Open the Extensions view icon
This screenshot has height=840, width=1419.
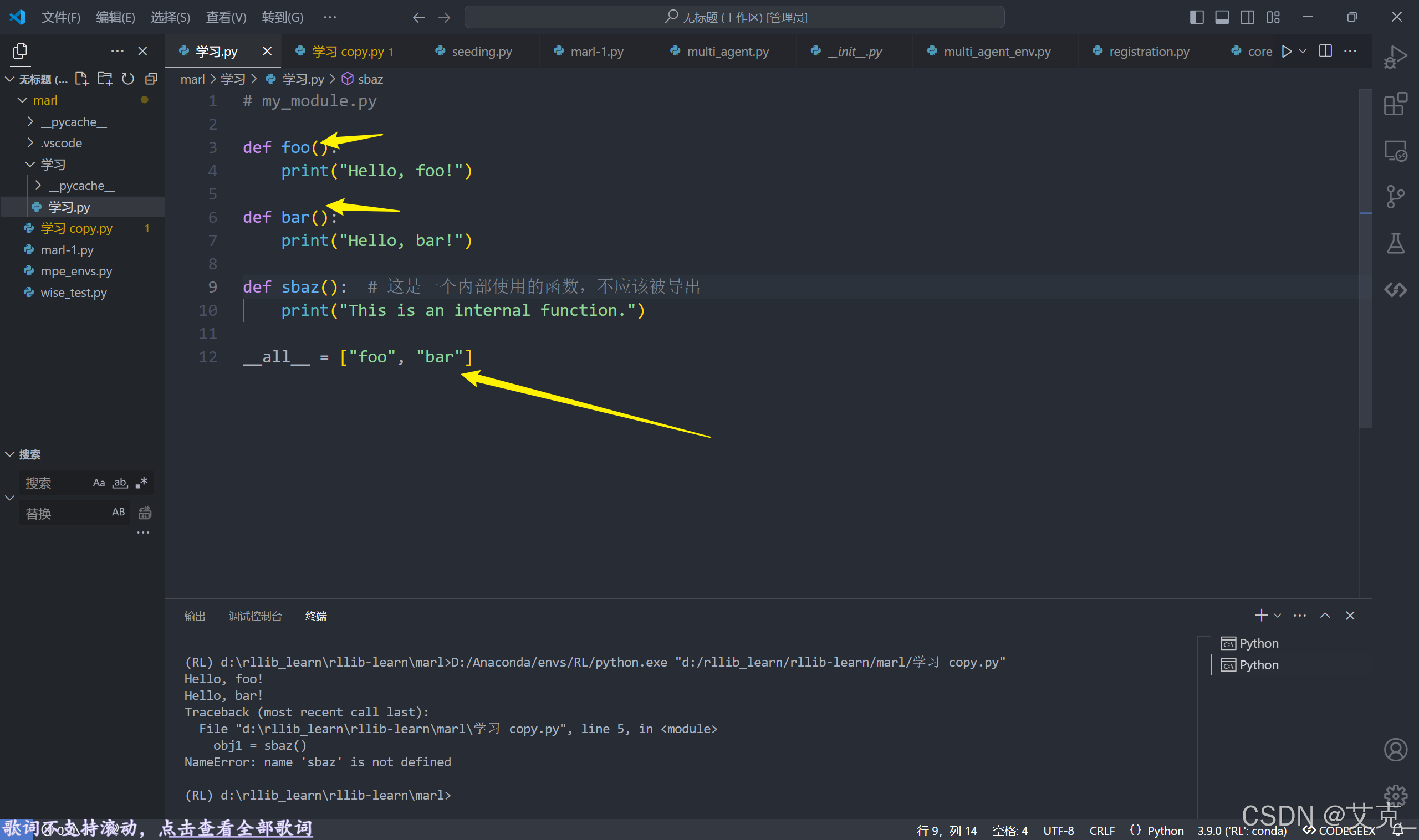click(x=1395, y=104)
